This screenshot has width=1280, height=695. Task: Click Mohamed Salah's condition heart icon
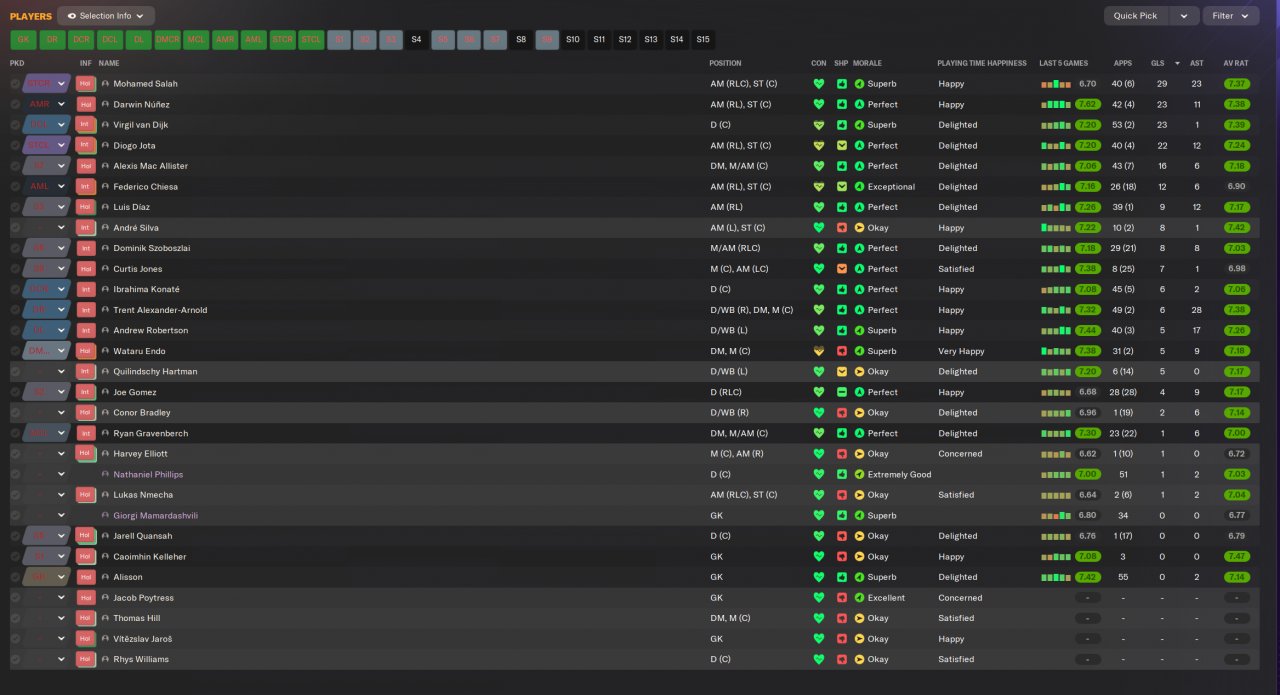pyautogui.click(x=819, y=84)
